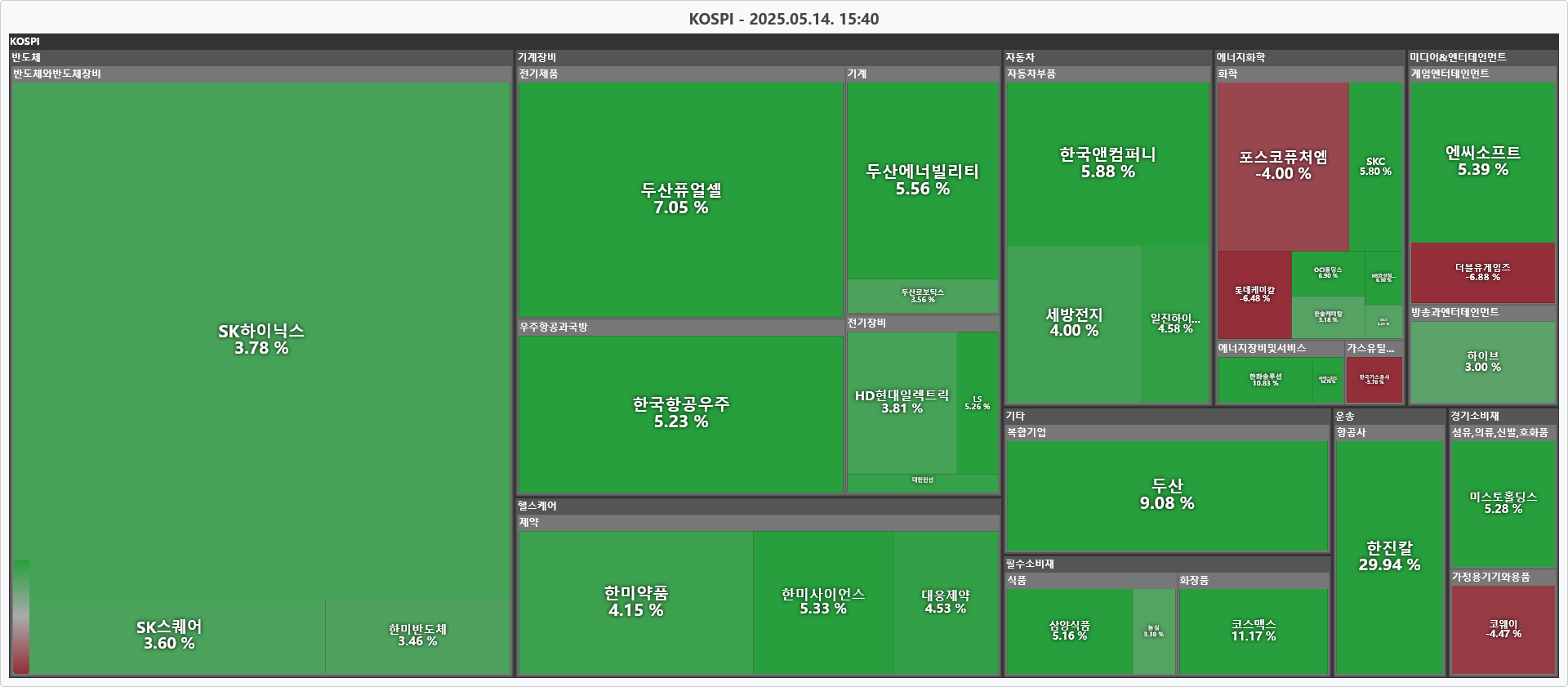The height and width of the screenshot is (687, 1568).
Task: Select the SK스퀘어 3.60 % tile
Action: click(x=169, y=636)
